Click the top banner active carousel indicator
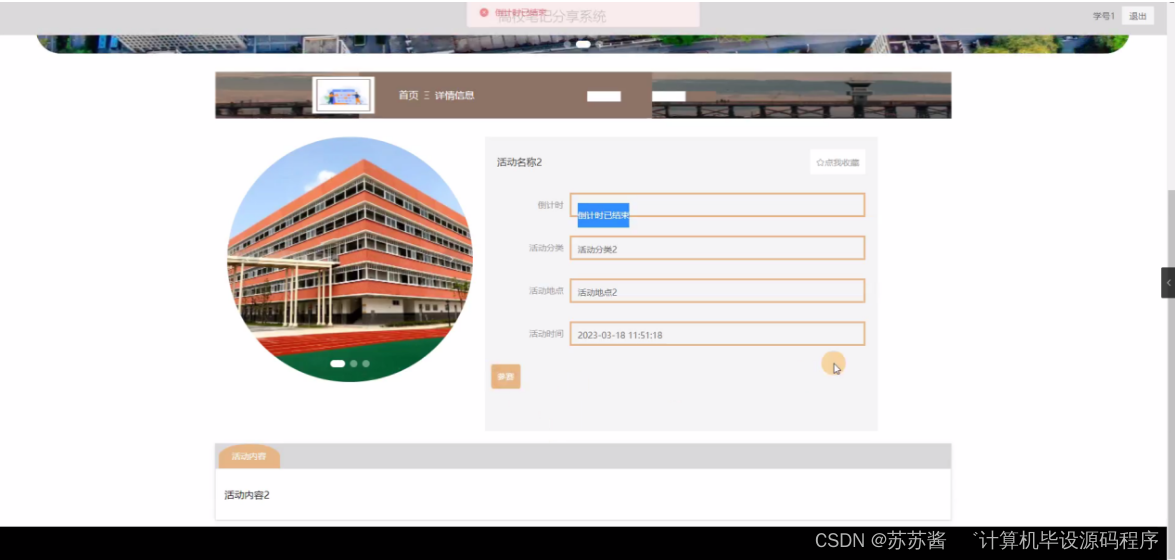 coord(583,44)
